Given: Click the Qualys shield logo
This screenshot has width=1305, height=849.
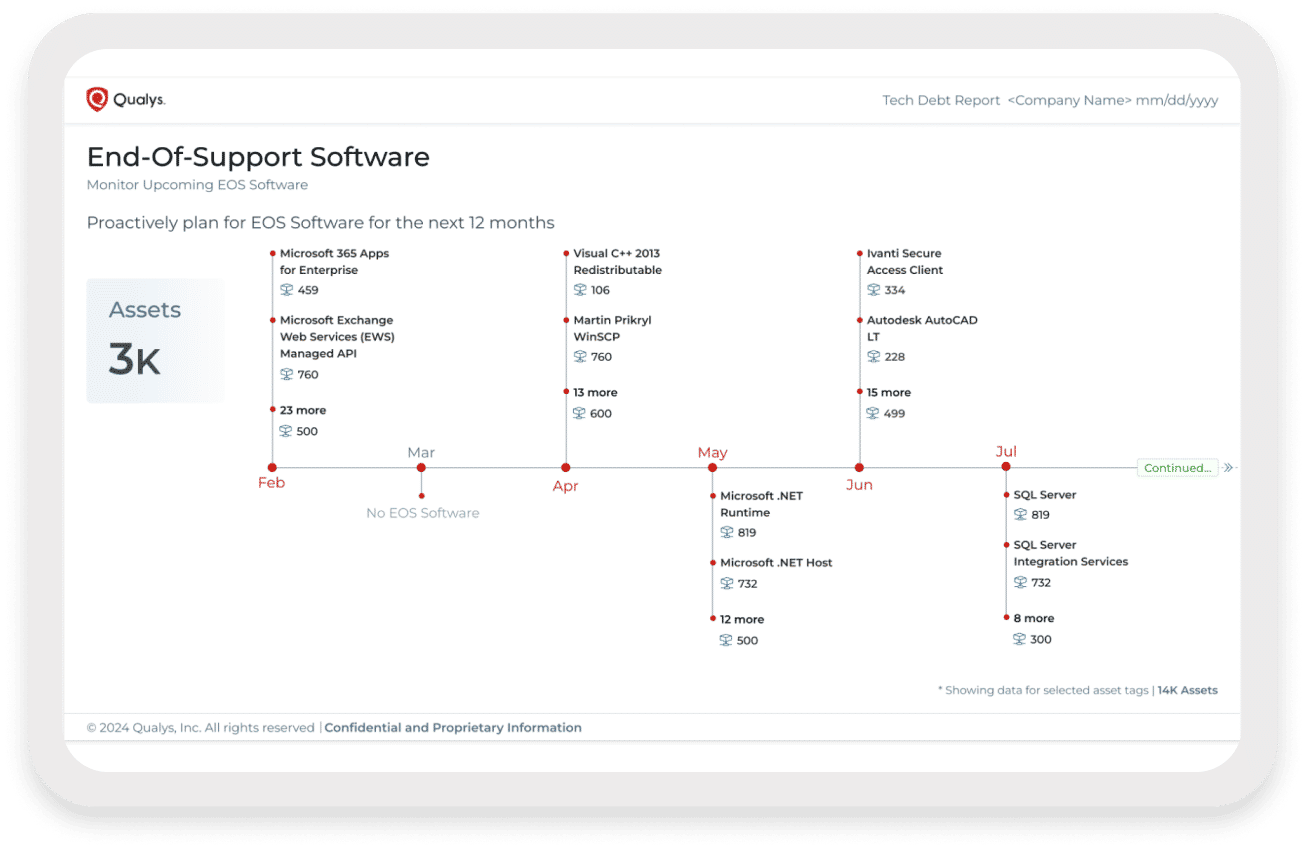Looking at the screenshot, I should tap(97, 99).
